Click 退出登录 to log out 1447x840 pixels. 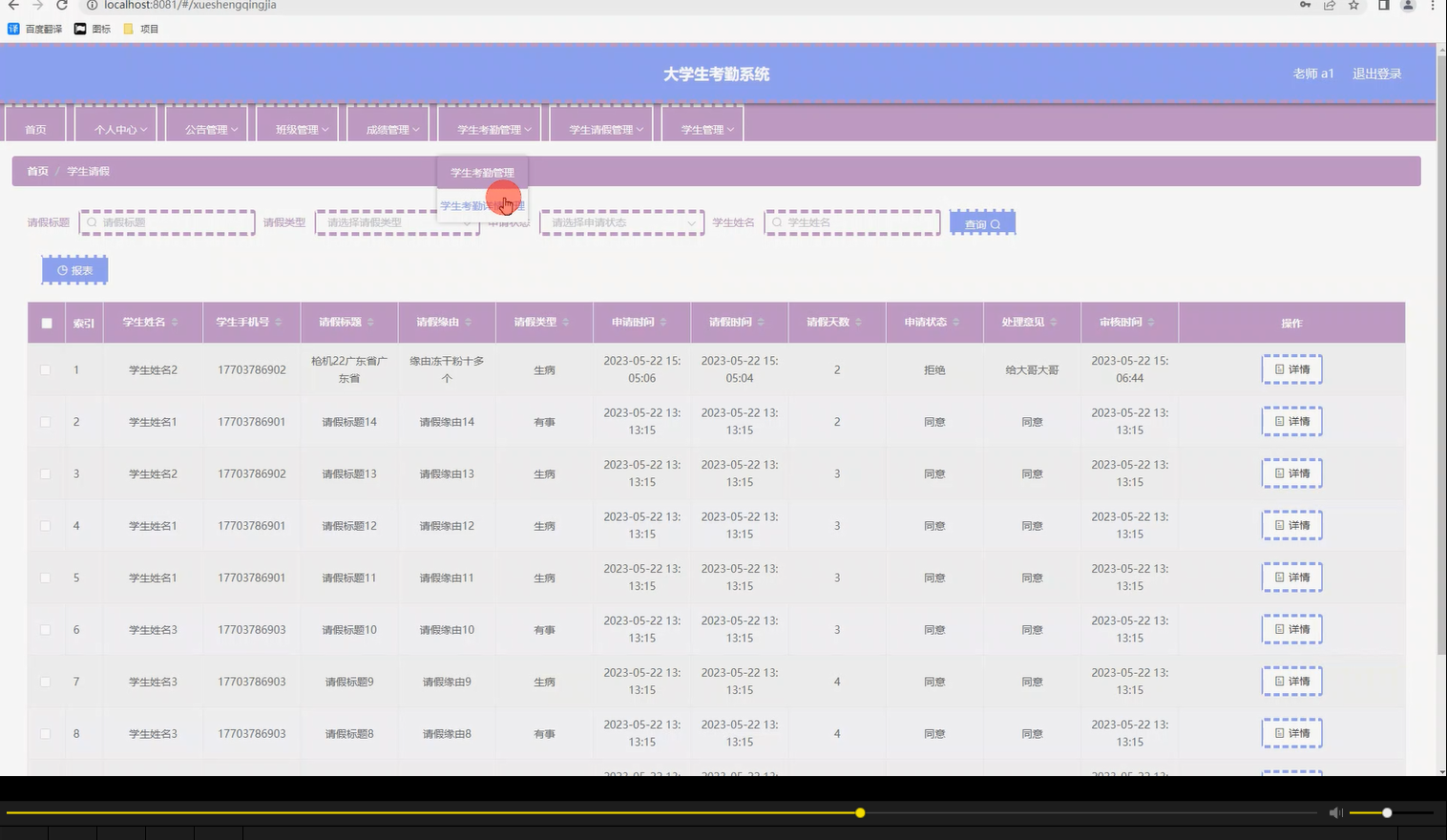1376,73
